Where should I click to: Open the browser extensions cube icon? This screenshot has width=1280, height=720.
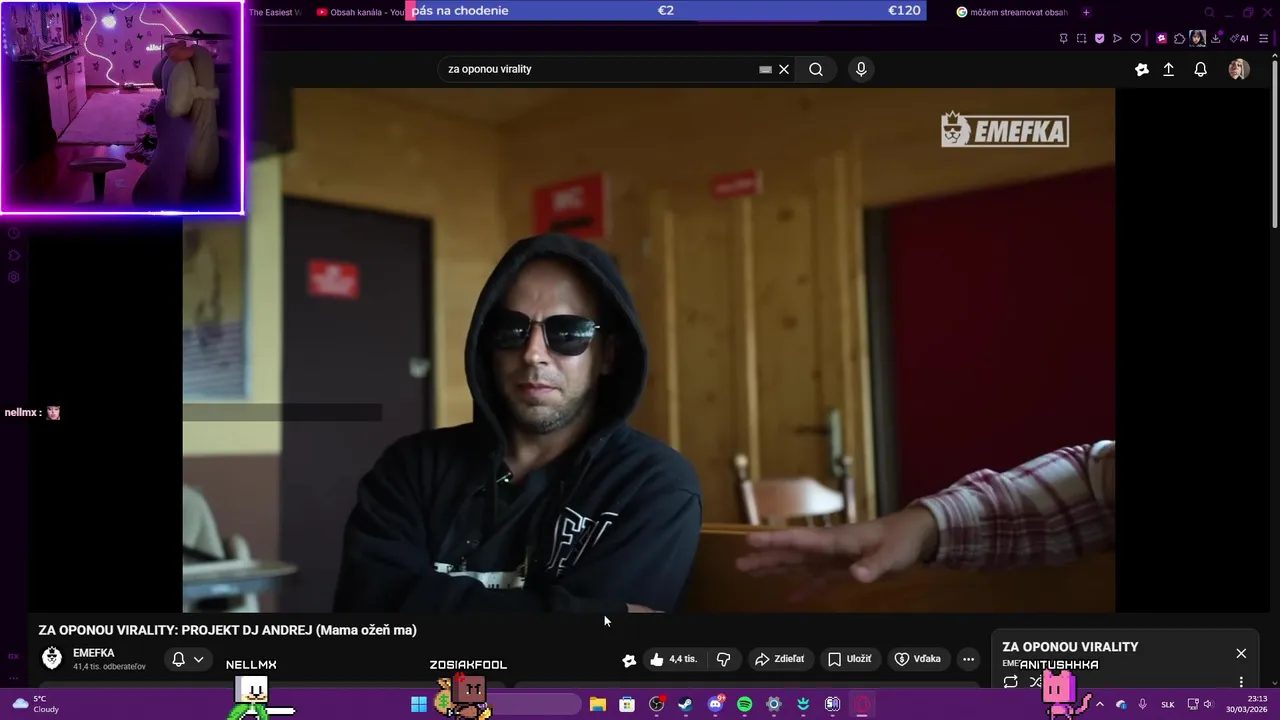click(1179, 38)
